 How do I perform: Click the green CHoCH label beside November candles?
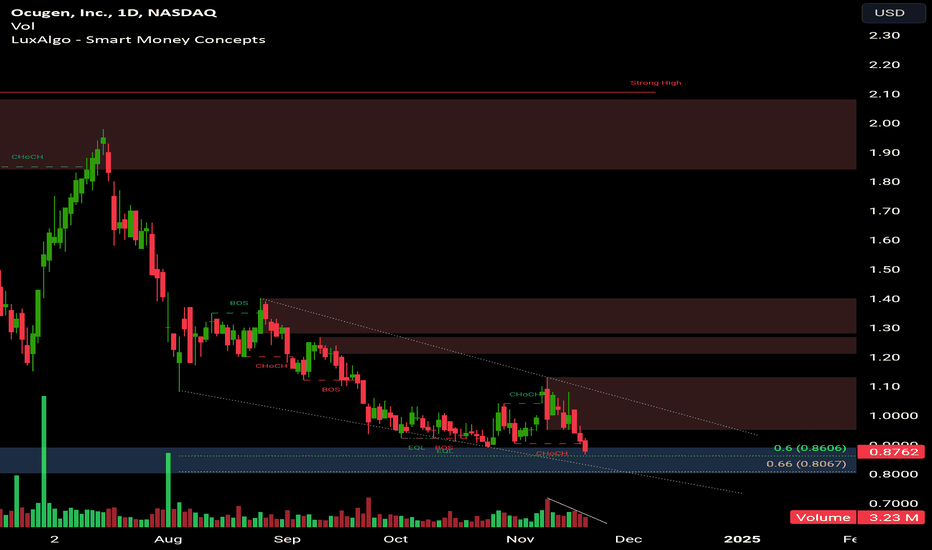tap(525, 394)
